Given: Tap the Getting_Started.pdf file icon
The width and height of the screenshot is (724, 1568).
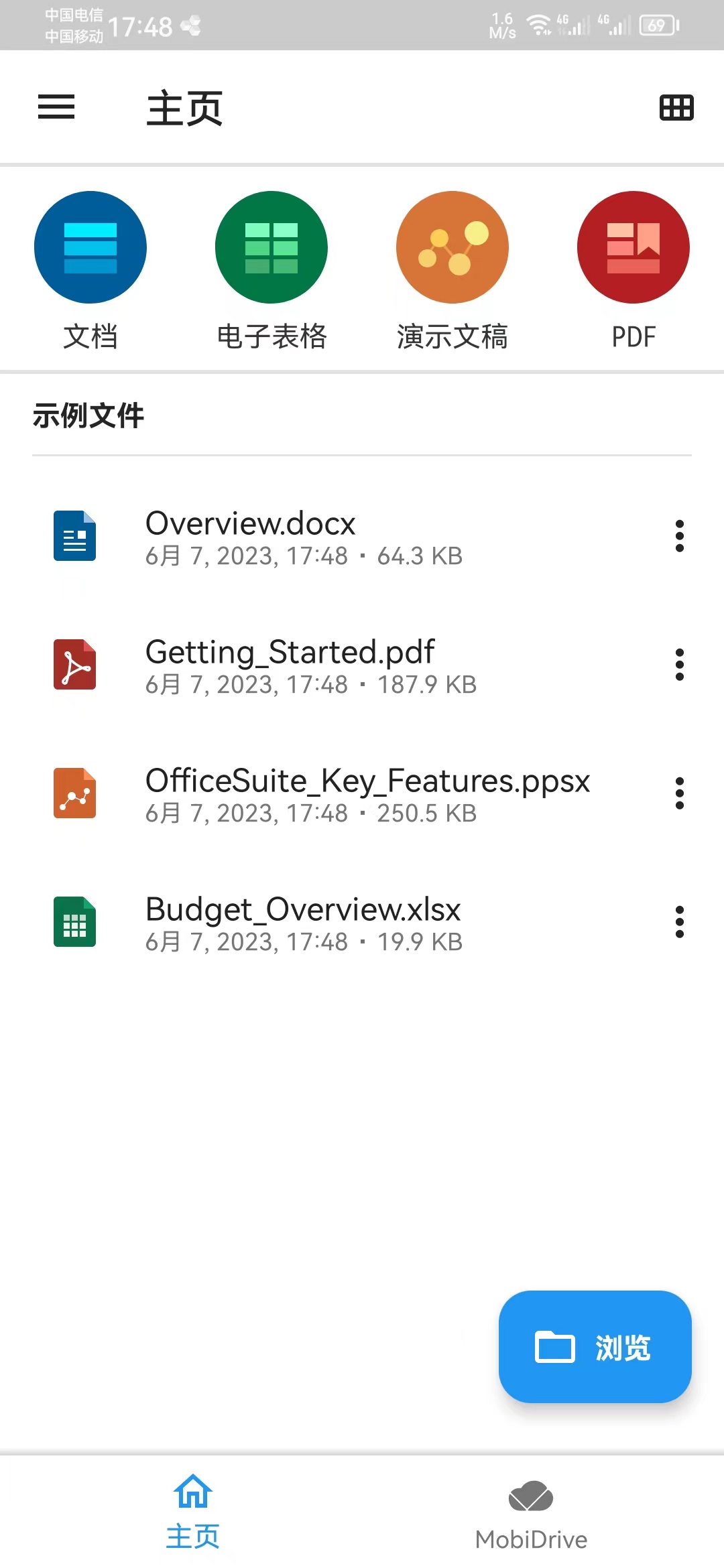Looking at the screenshot, I should 74,665.
